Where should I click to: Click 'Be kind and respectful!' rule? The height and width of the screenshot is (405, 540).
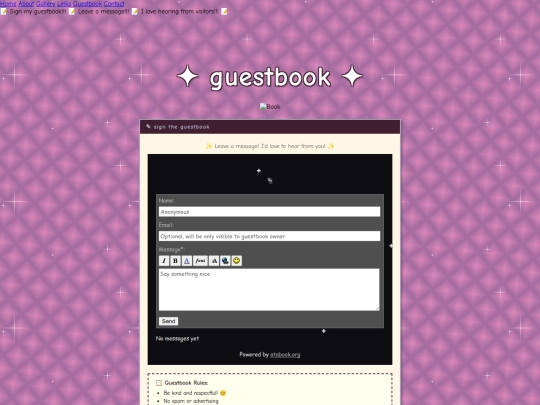coord(191,393)
